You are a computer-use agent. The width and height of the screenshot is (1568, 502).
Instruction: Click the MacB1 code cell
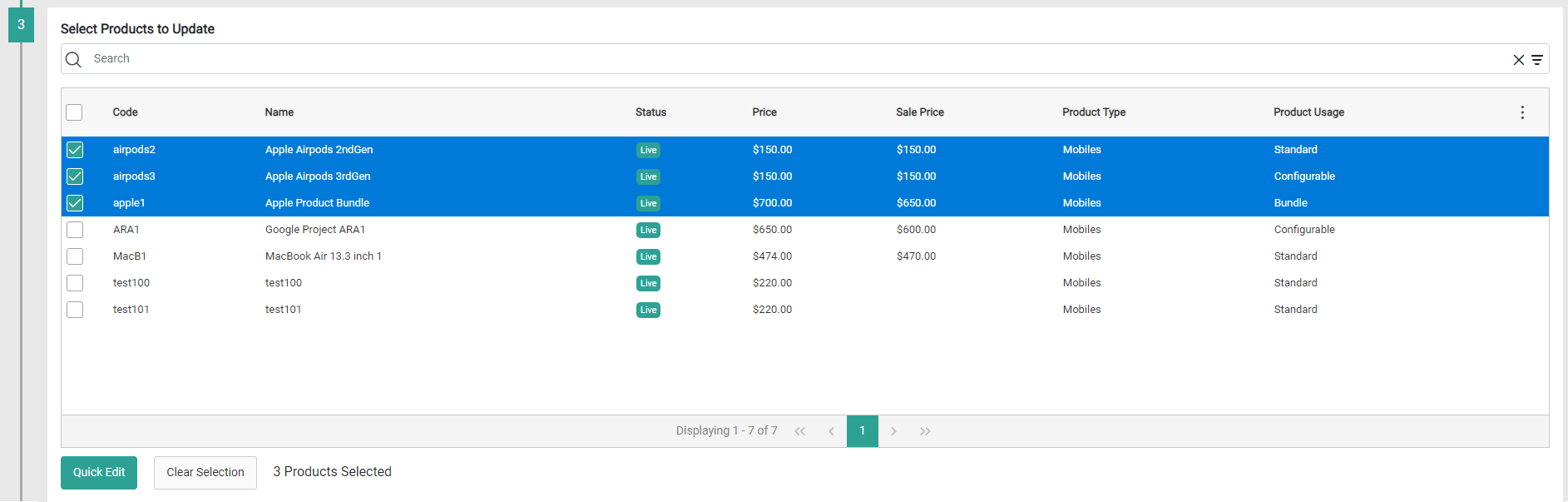tap(130, 256)
